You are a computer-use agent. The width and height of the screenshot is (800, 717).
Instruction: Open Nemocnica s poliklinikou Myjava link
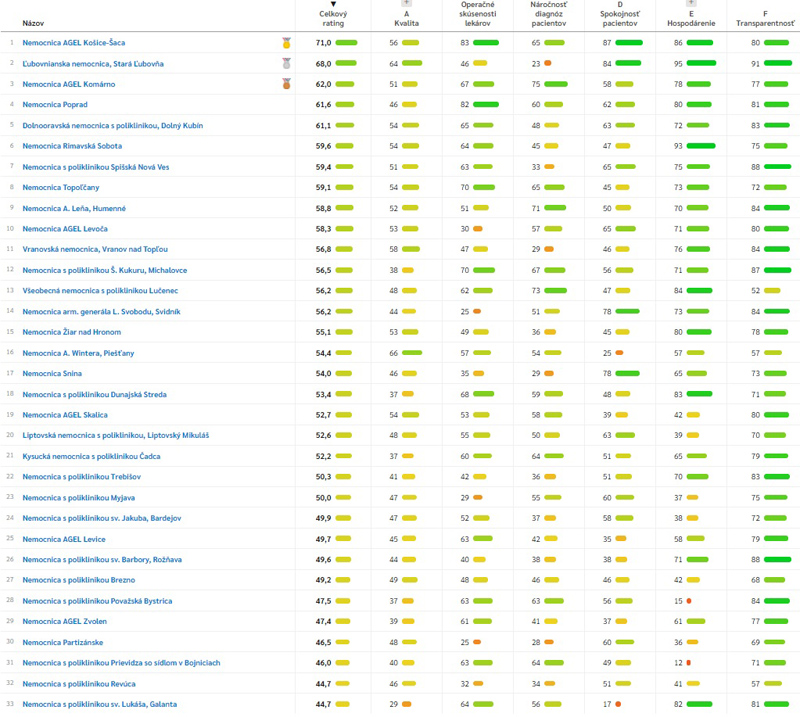[79, 498]
